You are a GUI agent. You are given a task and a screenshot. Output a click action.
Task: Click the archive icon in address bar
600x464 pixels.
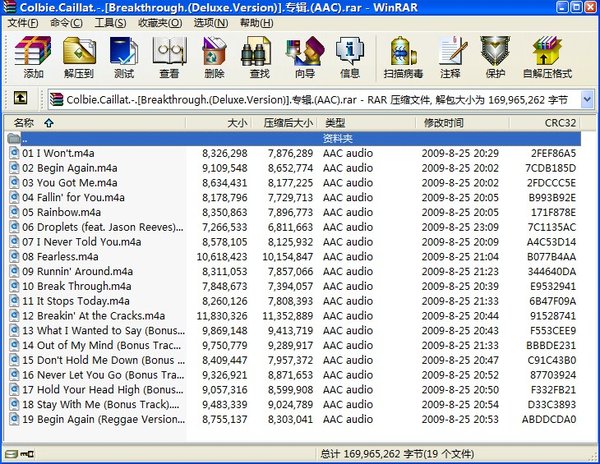(x=56, y=99)
